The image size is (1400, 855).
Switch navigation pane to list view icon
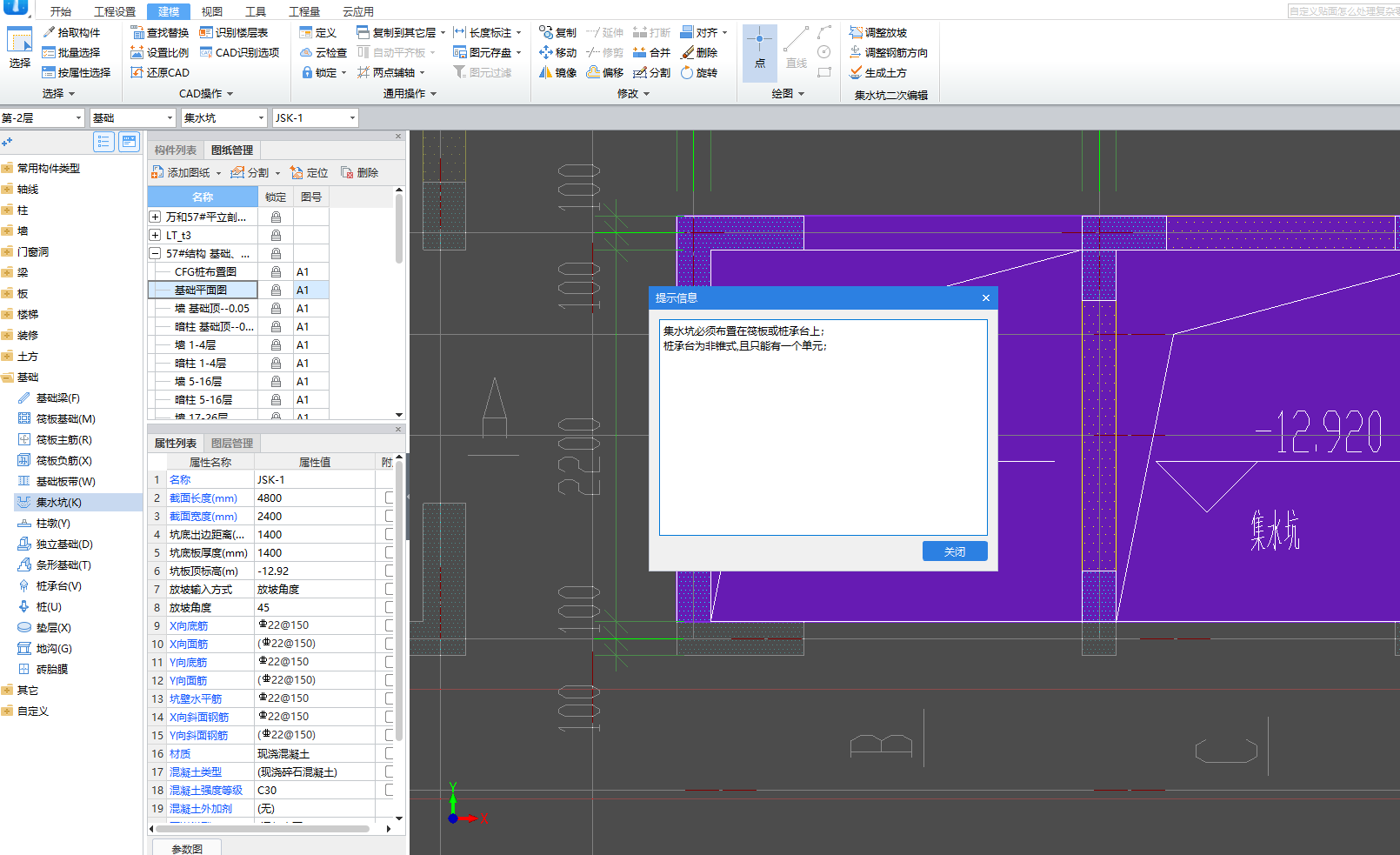click(103, 142)
